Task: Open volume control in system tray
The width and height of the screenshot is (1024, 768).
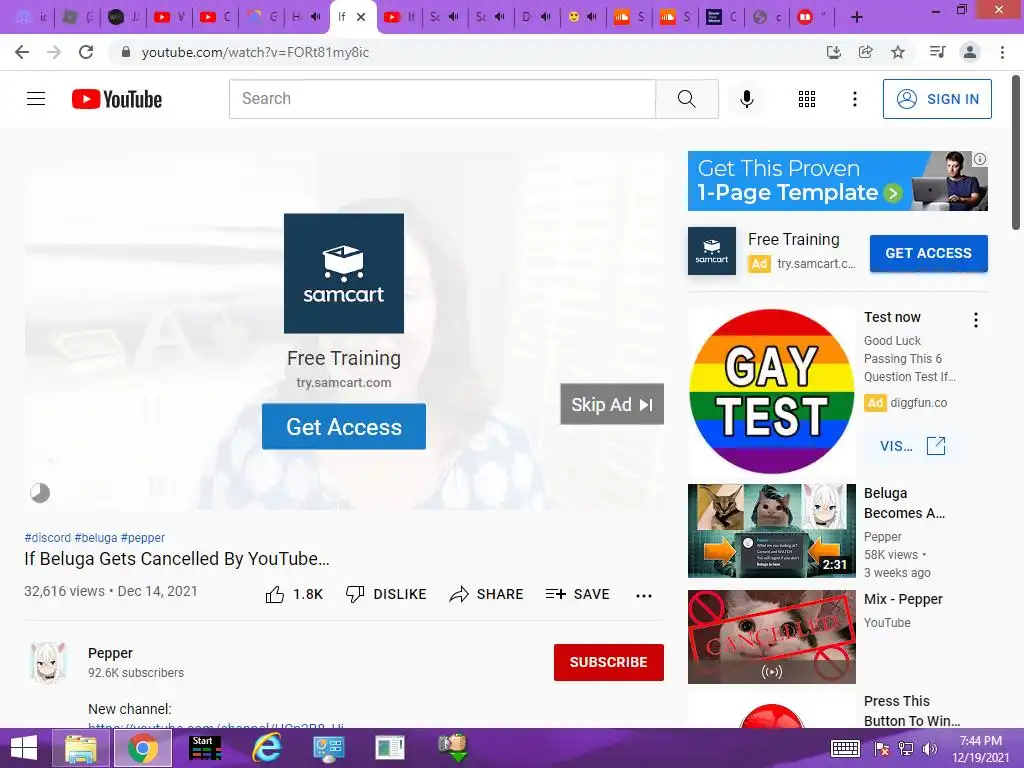Action: coord(929,749)
